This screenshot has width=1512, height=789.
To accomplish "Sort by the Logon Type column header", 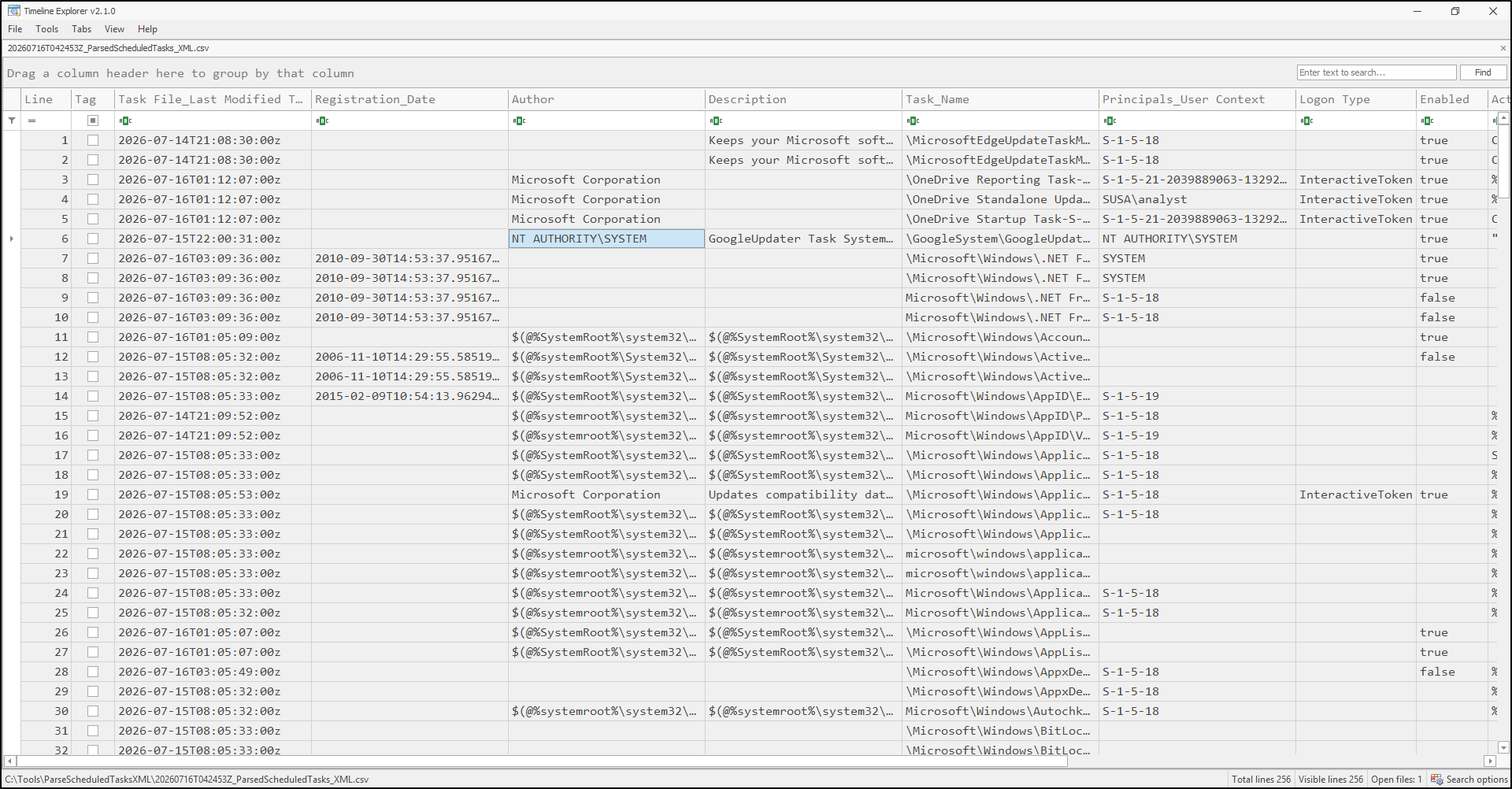I will point(1356,99).
